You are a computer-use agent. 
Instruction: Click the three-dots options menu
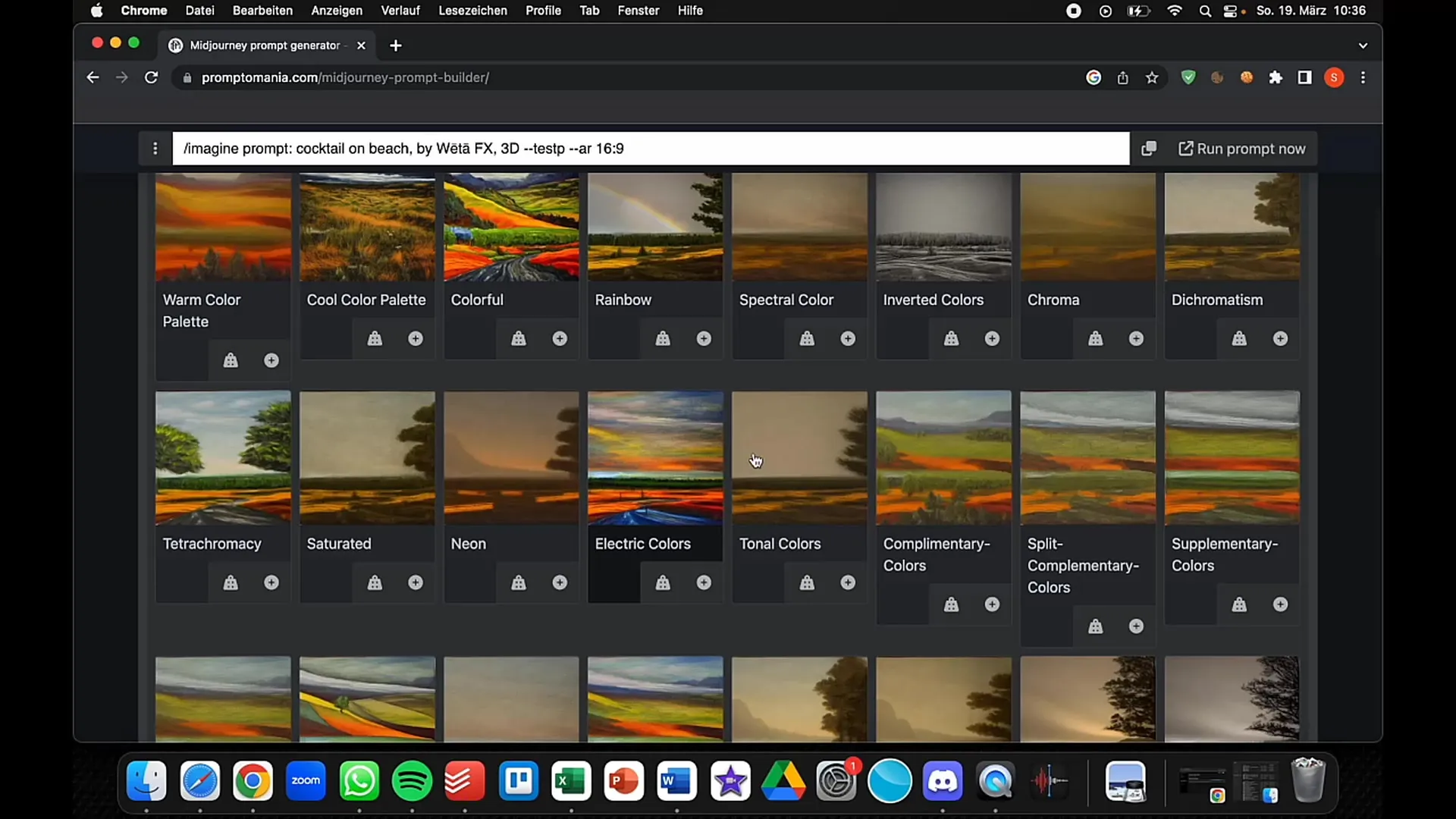[155, 148]
